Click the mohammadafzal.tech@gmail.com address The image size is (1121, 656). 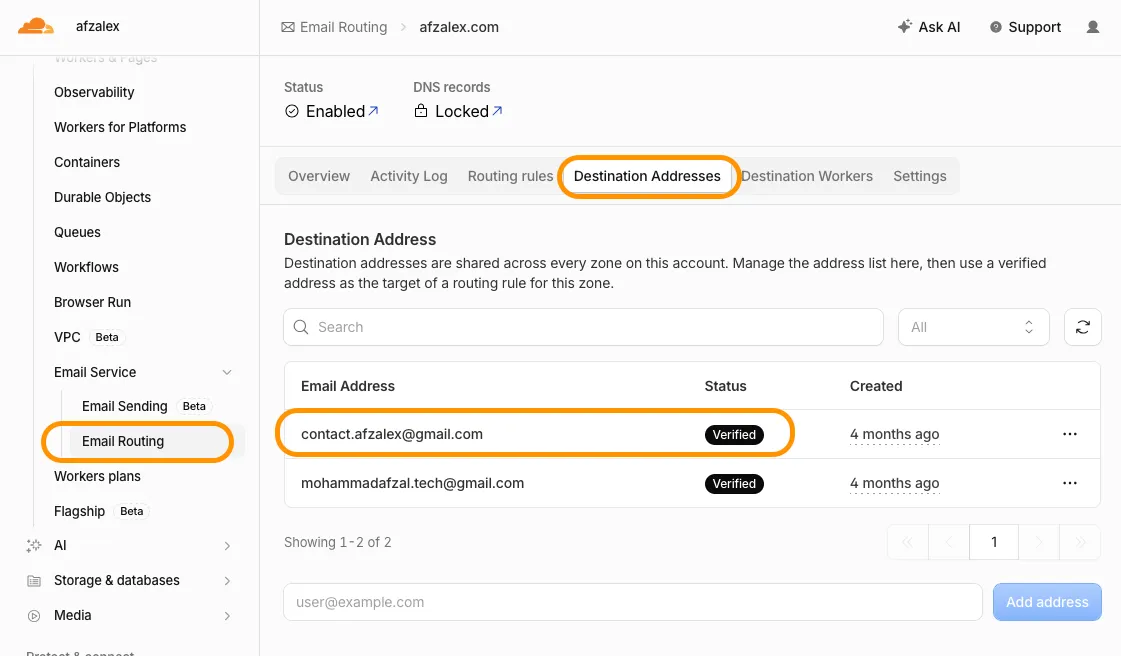[x=413, y=483]
